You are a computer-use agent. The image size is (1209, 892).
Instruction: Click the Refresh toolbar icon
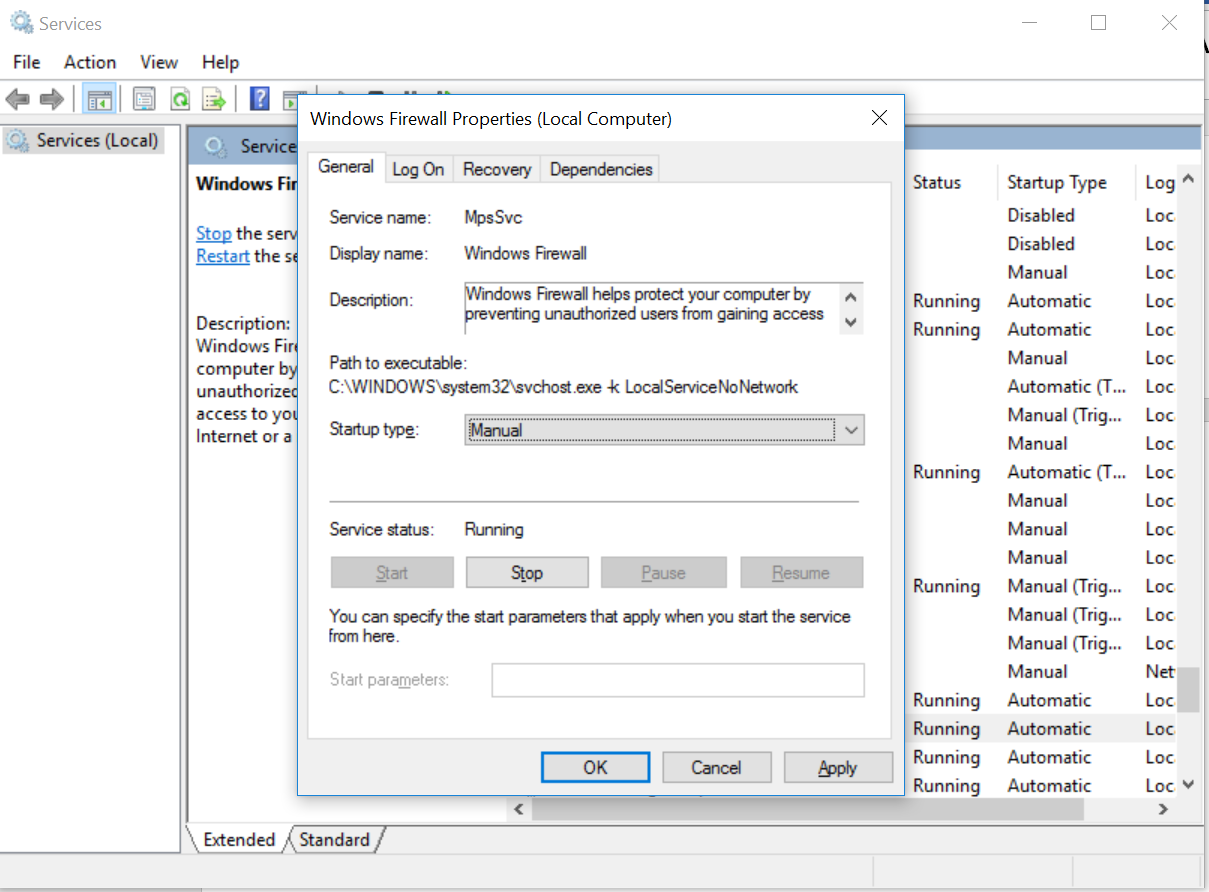pos(180,99)
